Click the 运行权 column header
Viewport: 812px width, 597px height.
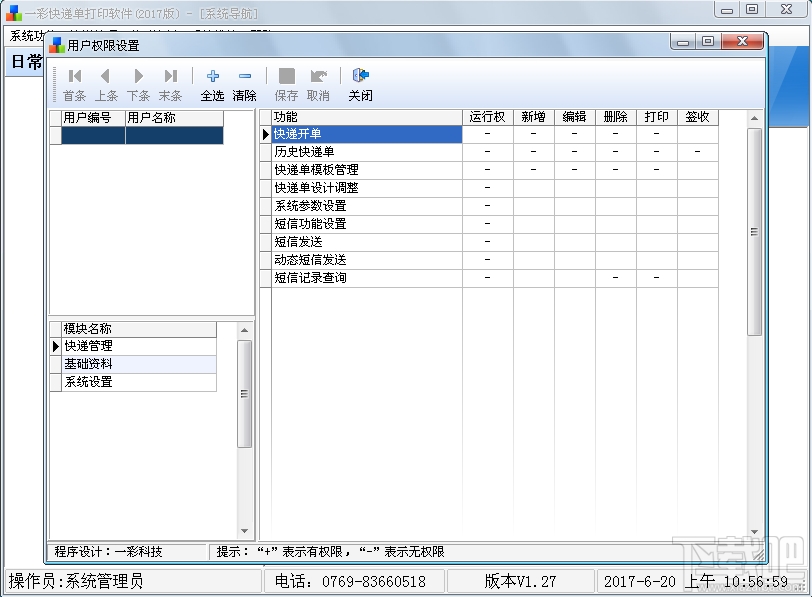[488, 118]
